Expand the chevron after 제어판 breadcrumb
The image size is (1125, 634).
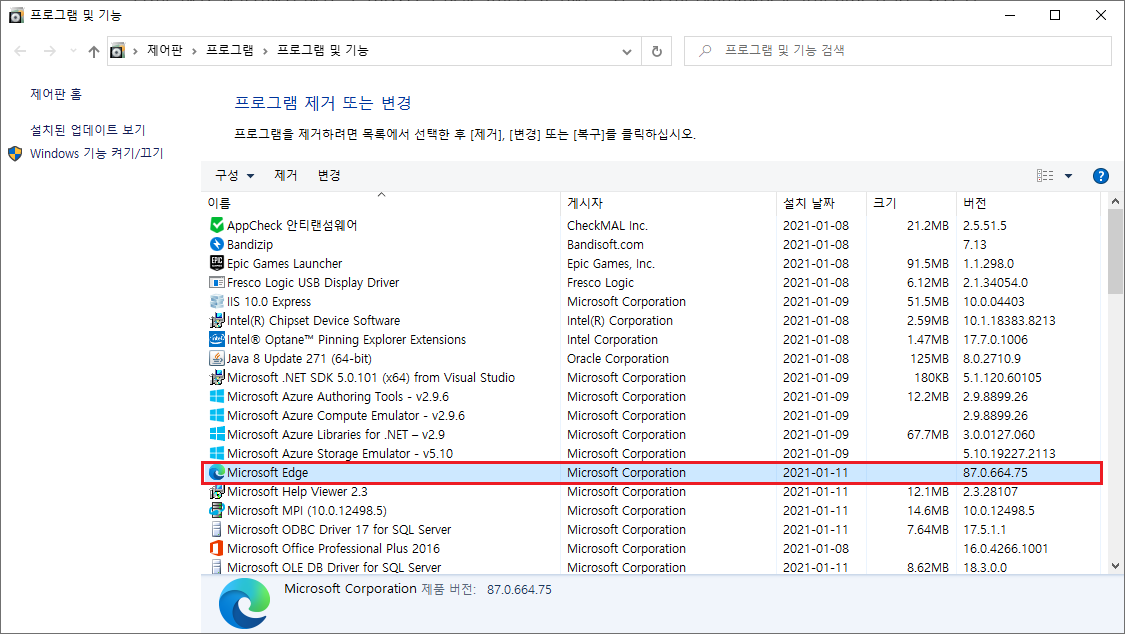click(x=194, y=51)
